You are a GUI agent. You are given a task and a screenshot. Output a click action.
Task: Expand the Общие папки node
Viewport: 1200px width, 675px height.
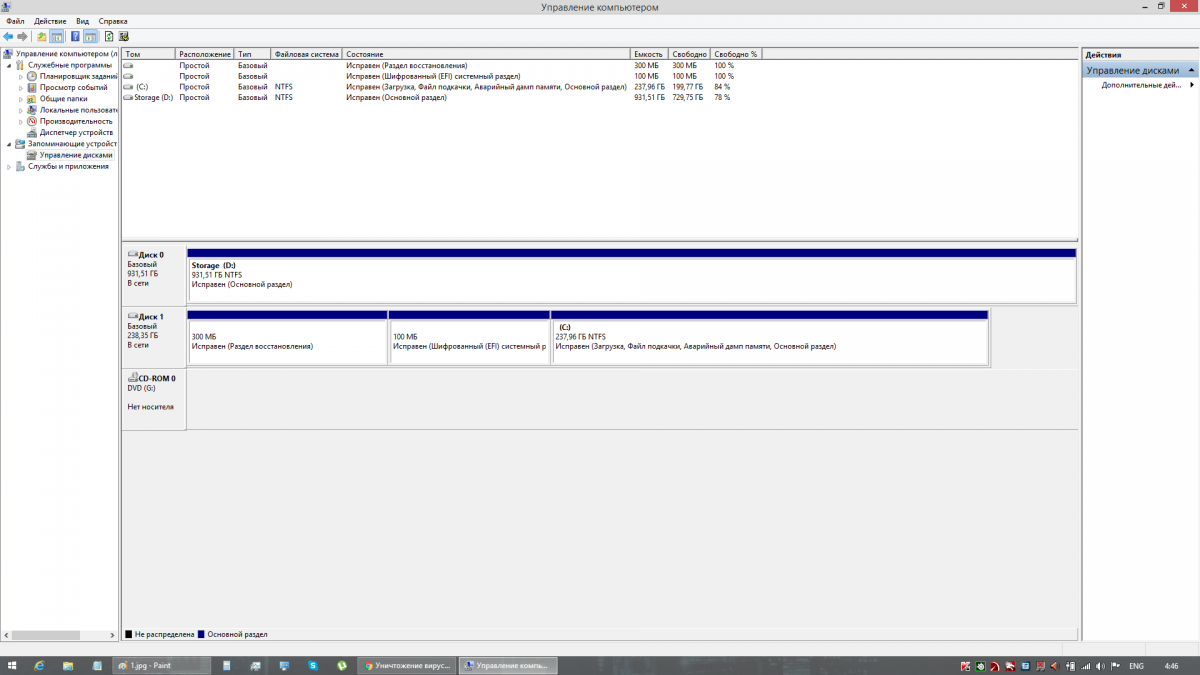[21, 99]
